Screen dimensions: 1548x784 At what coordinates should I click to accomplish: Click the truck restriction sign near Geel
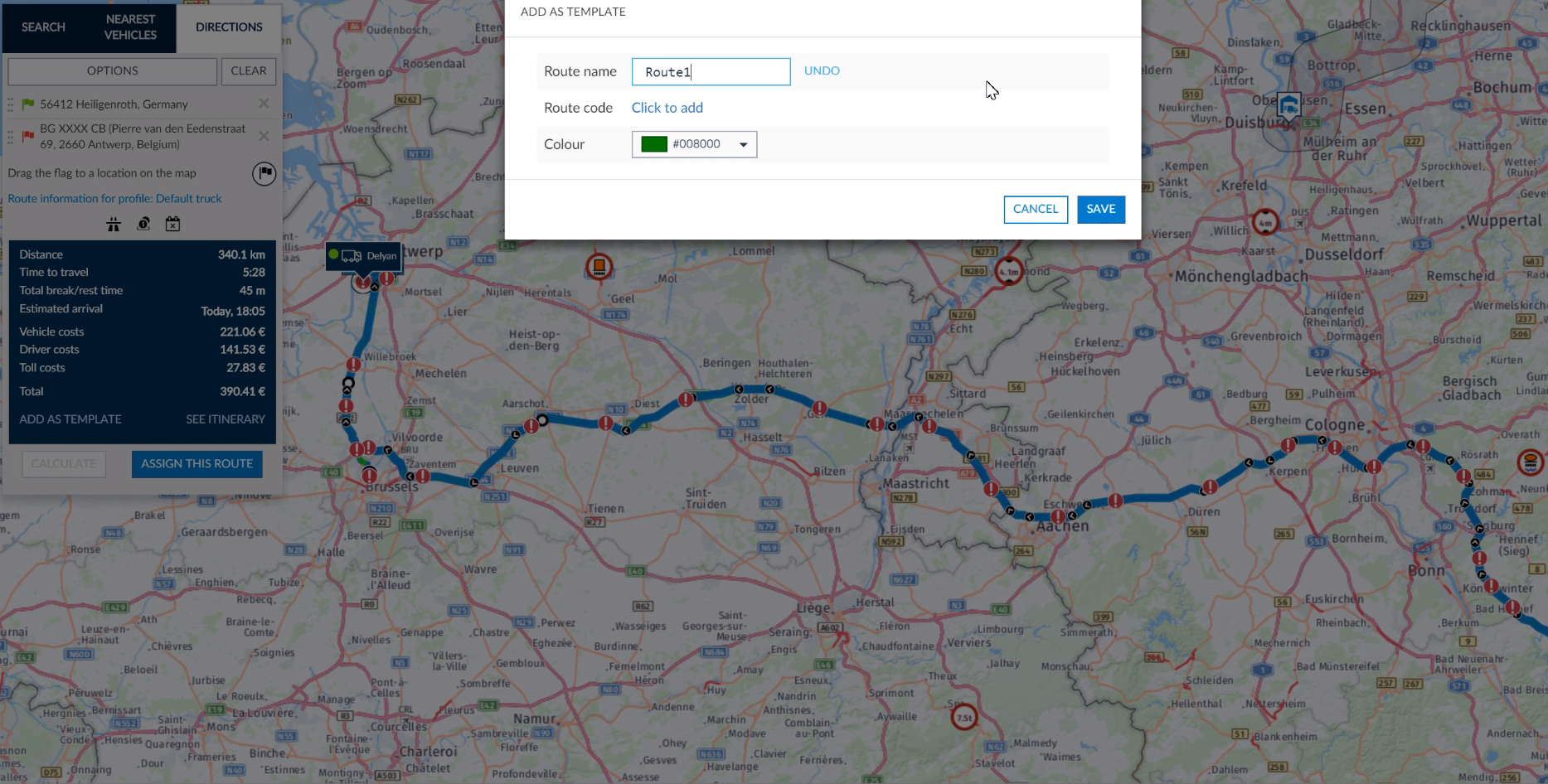point(599,267)
